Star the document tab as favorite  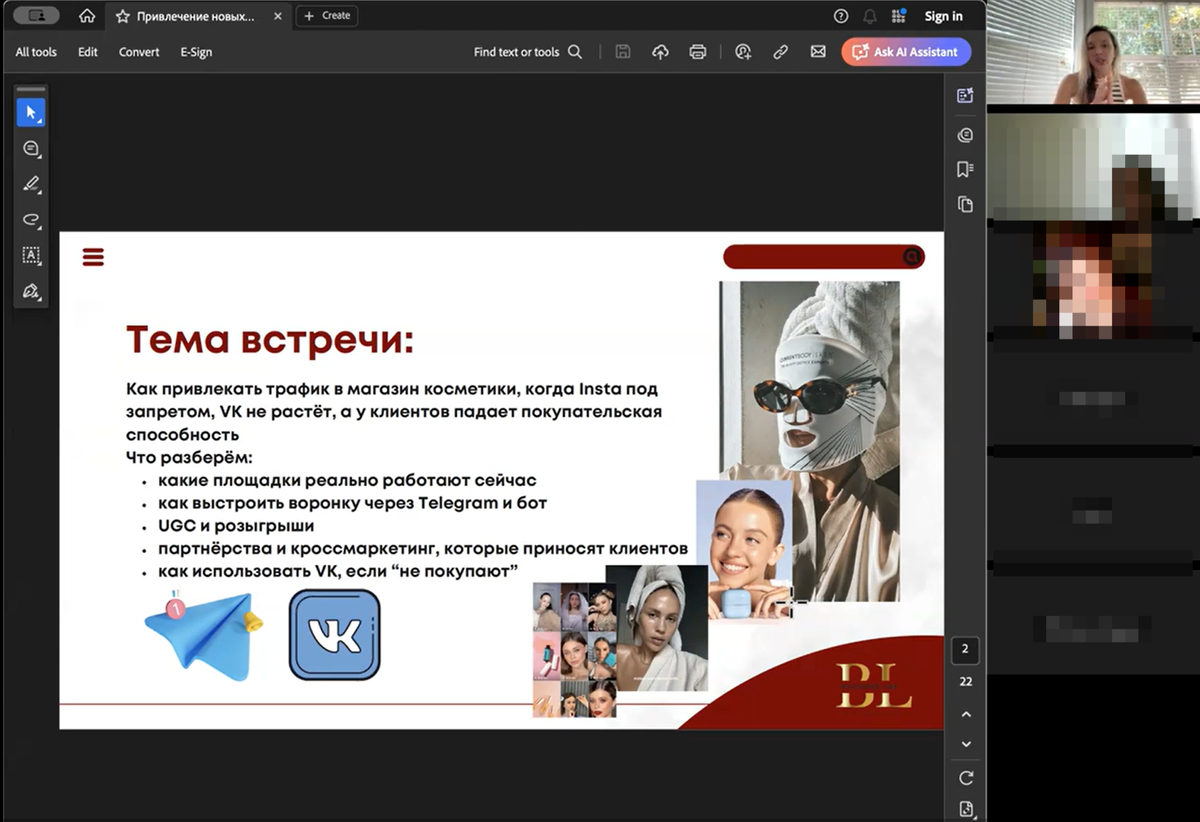coord(122,16)
